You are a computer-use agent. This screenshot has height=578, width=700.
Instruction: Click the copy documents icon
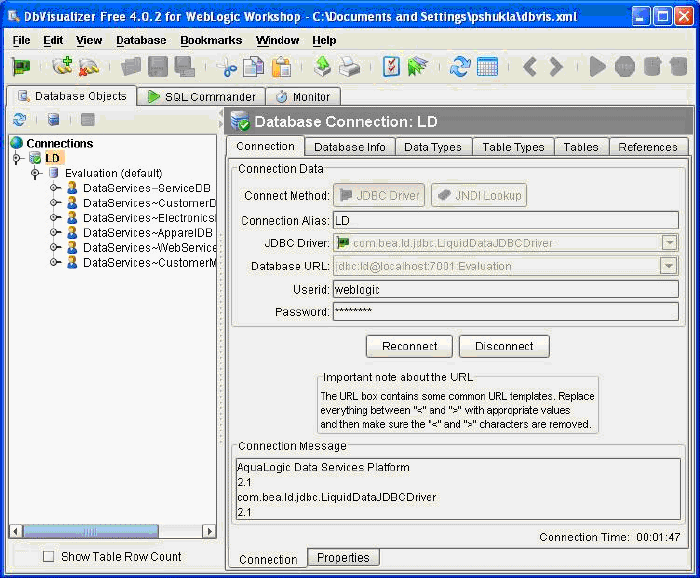coord(254,67)
